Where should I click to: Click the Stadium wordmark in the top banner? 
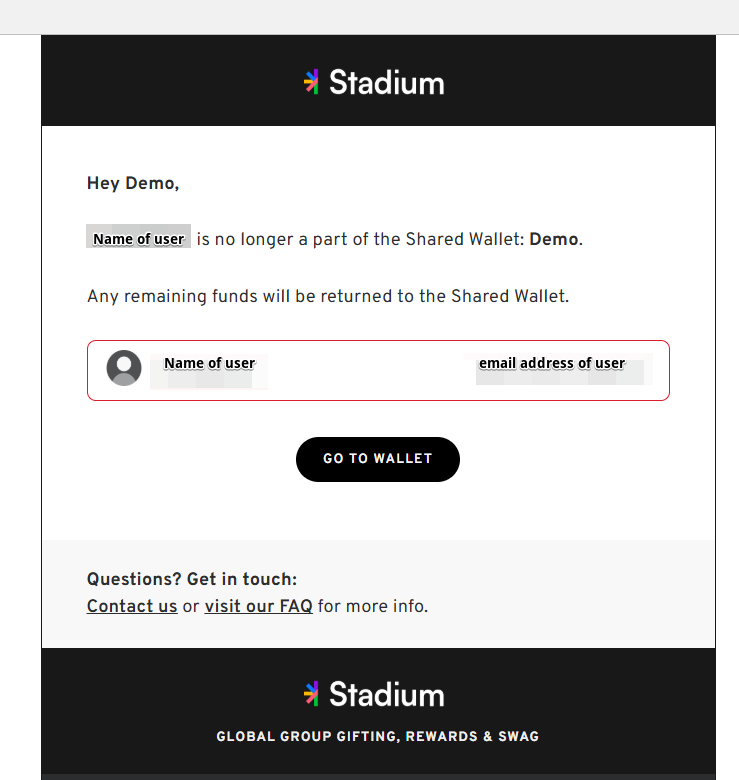point(386,83)
